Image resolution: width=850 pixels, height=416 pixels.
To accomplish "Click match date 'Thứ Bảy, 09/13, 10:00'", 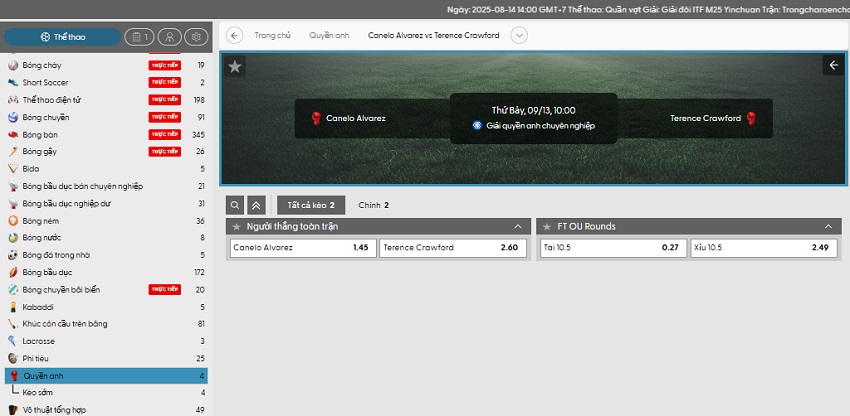I will click(533, 110).
